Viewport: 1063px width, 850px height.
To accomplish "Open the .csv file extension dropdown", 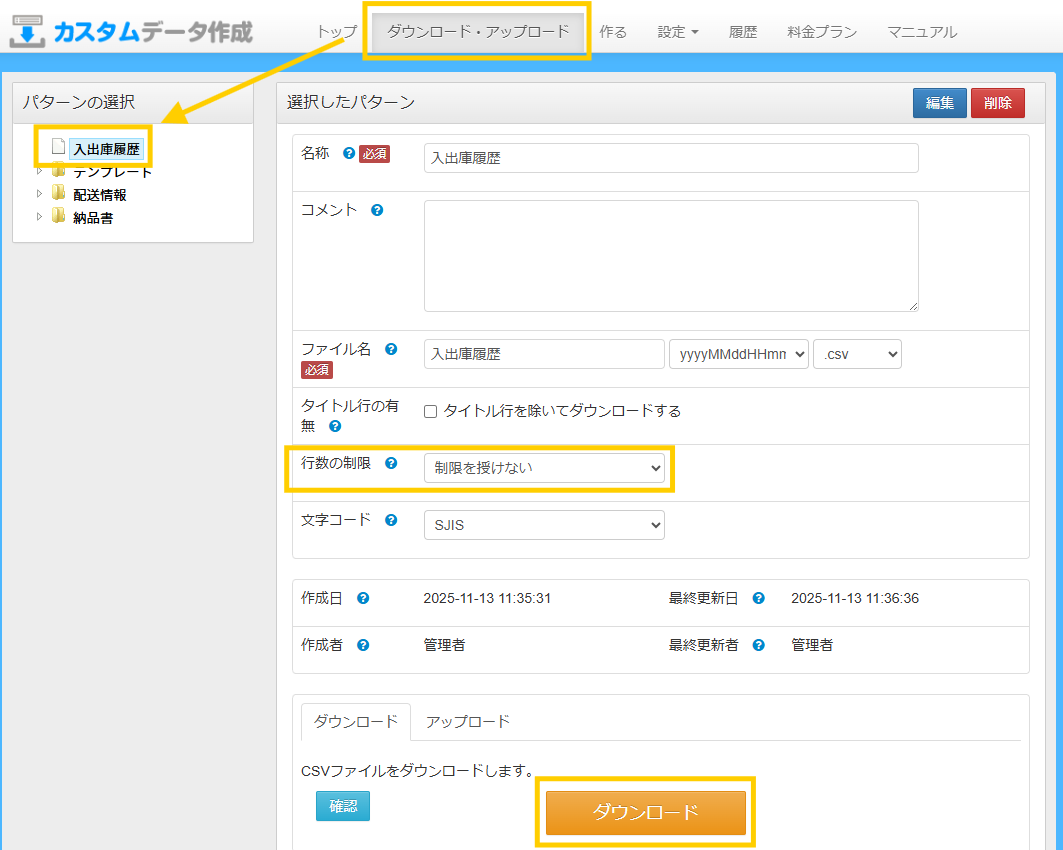I will pyautogui.click(x=857, y=354).
